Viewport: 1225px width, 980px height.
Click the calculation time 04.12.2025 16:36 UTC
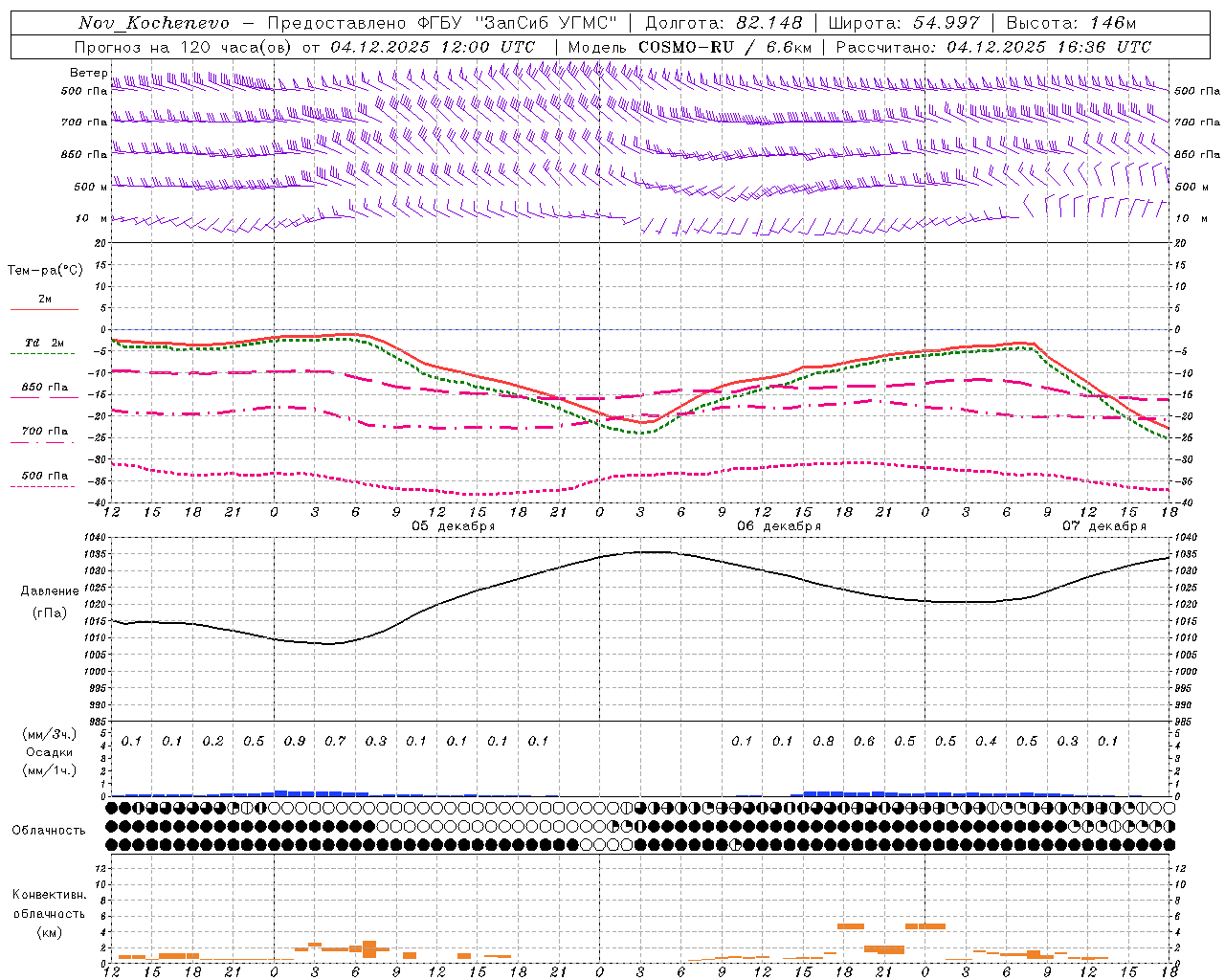pyautogui.click(x=1049, y=47)
